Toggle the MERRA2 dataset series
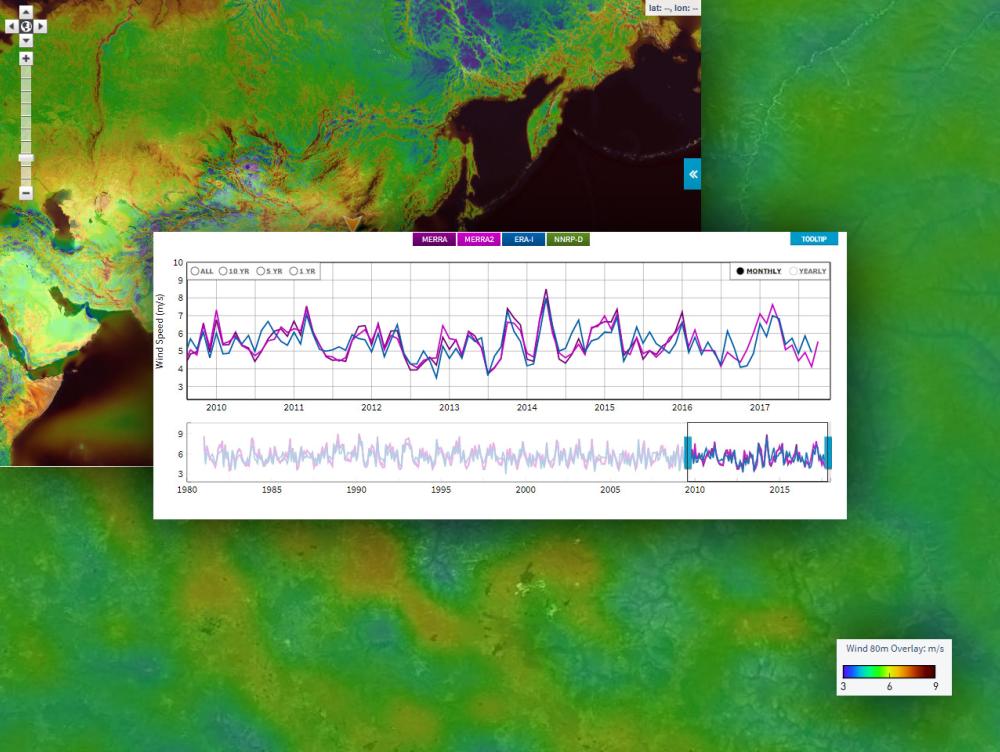This screenshot has width=1000, height=752. (x=479, y=239)
